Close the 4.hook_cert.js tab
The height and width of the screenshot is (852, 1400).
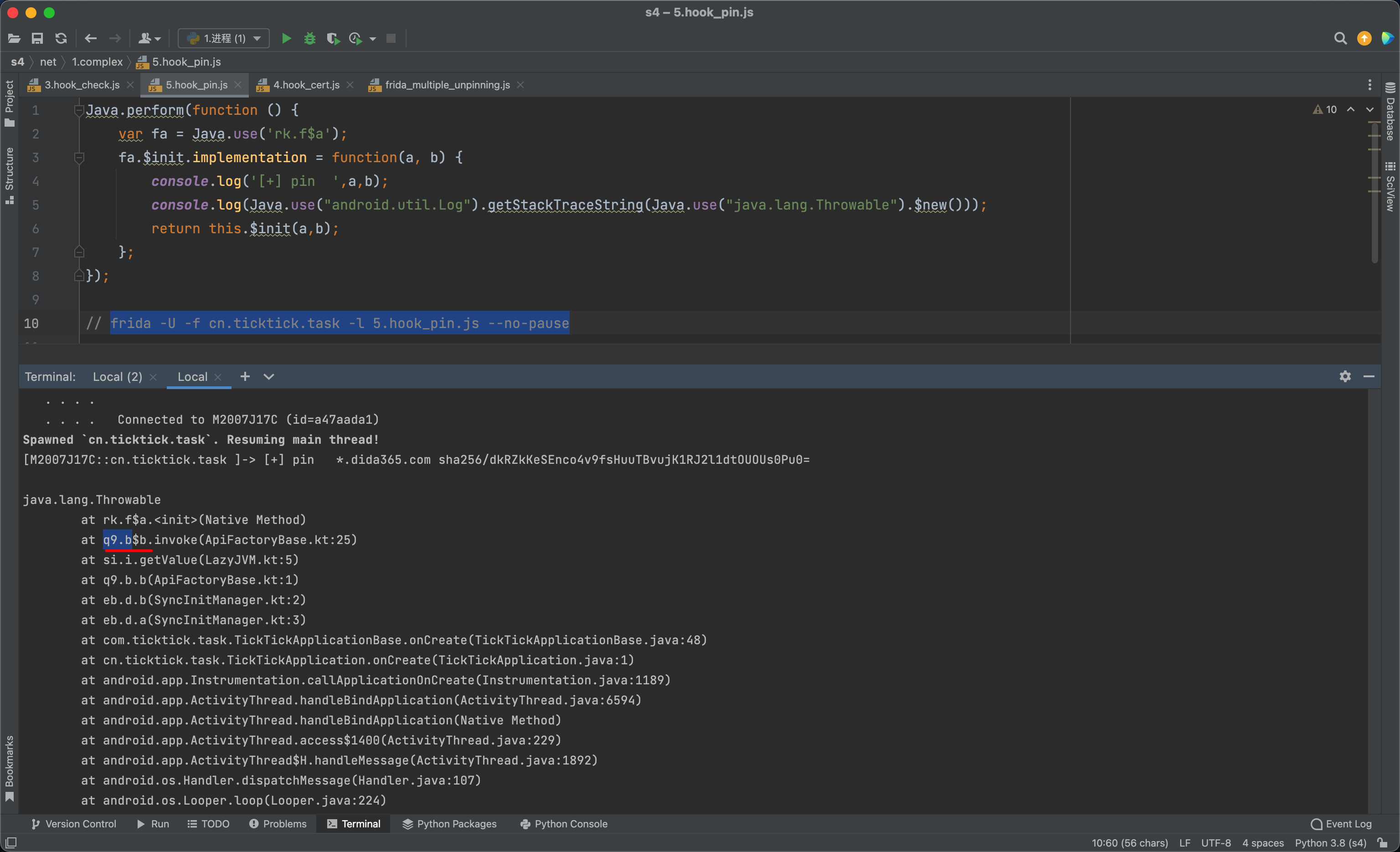coord(350,85)
